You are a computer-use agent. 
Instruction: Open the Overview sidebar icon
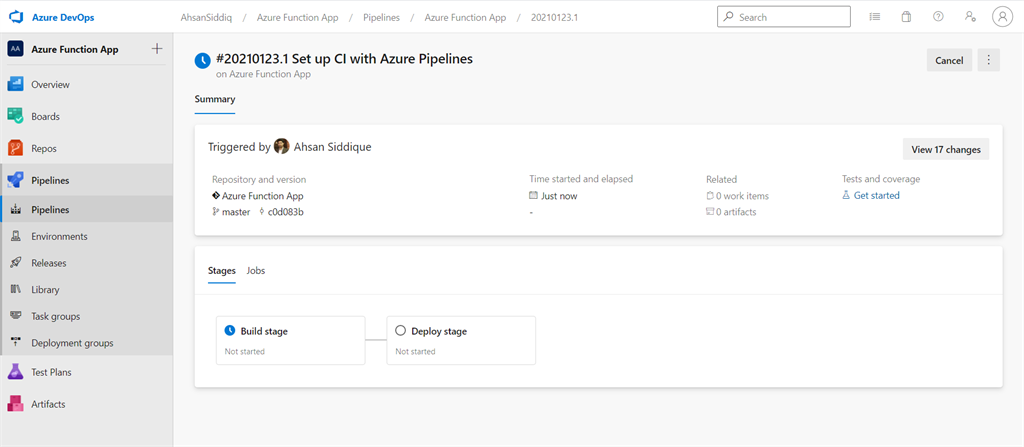tap(16, 85)
